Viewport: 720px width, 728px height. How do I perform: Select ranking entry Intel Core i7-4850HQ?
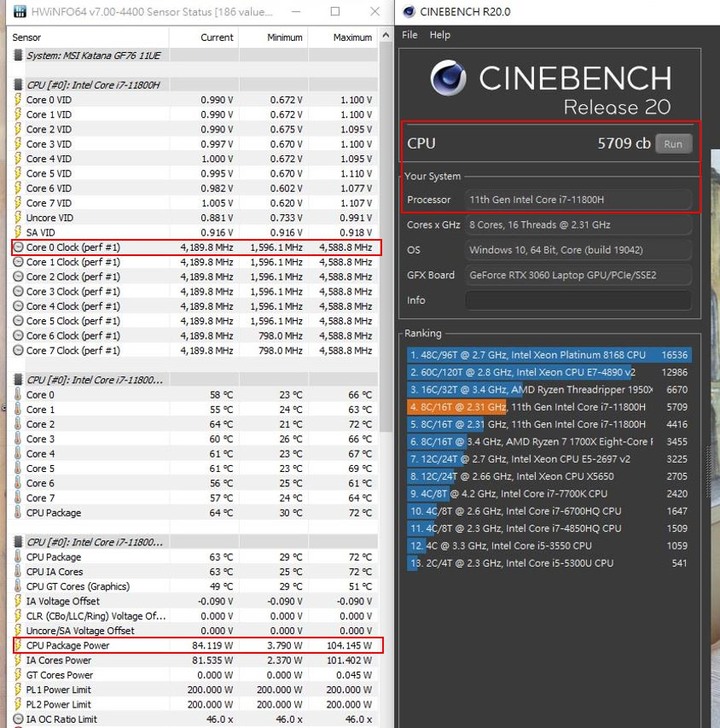(549, 528)
